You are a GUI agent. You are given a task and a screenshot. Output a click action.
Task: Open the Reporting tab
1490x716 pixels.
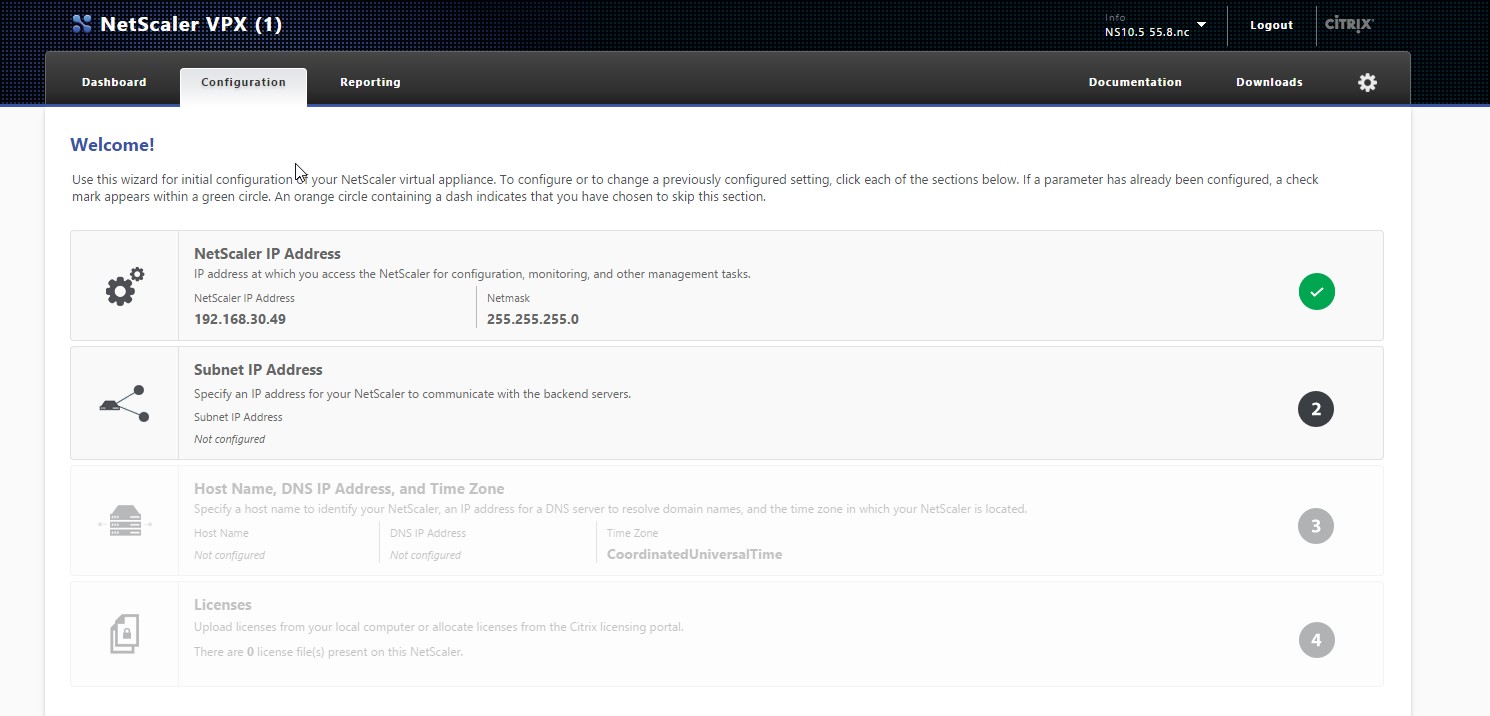pos(370,83)
